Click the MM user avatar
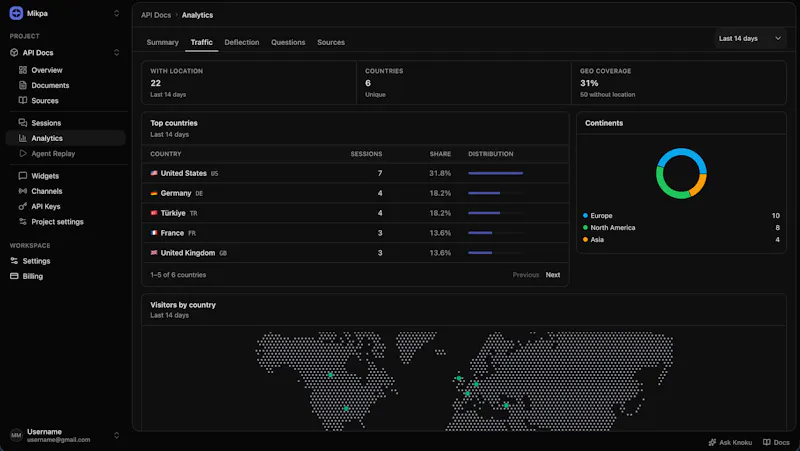Image resolution: width=800 pixels, height=451 pixels. 16,435
